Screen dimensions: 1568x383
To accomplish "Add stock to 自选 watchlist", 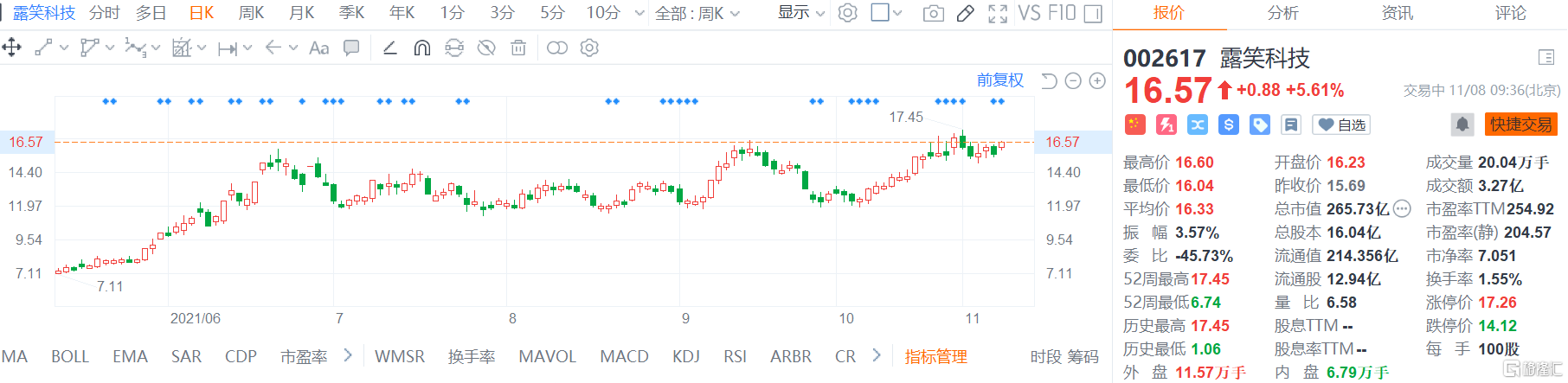I will click(x=1341, y=124).
